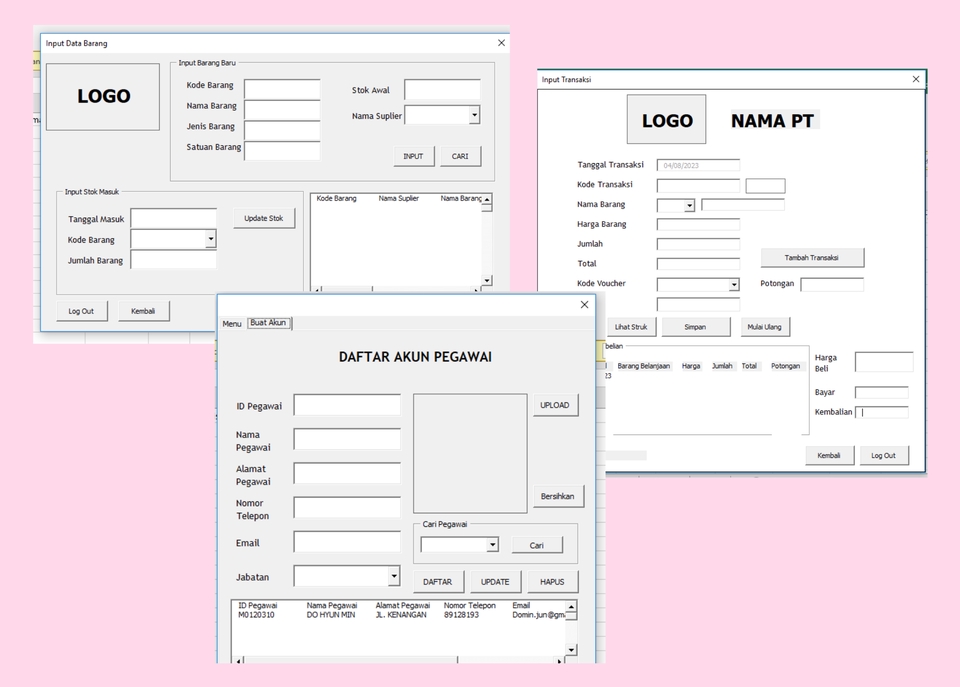Click the ID Pegawai input field
Viewport: 960px width, 687px height.
point(347,405)
